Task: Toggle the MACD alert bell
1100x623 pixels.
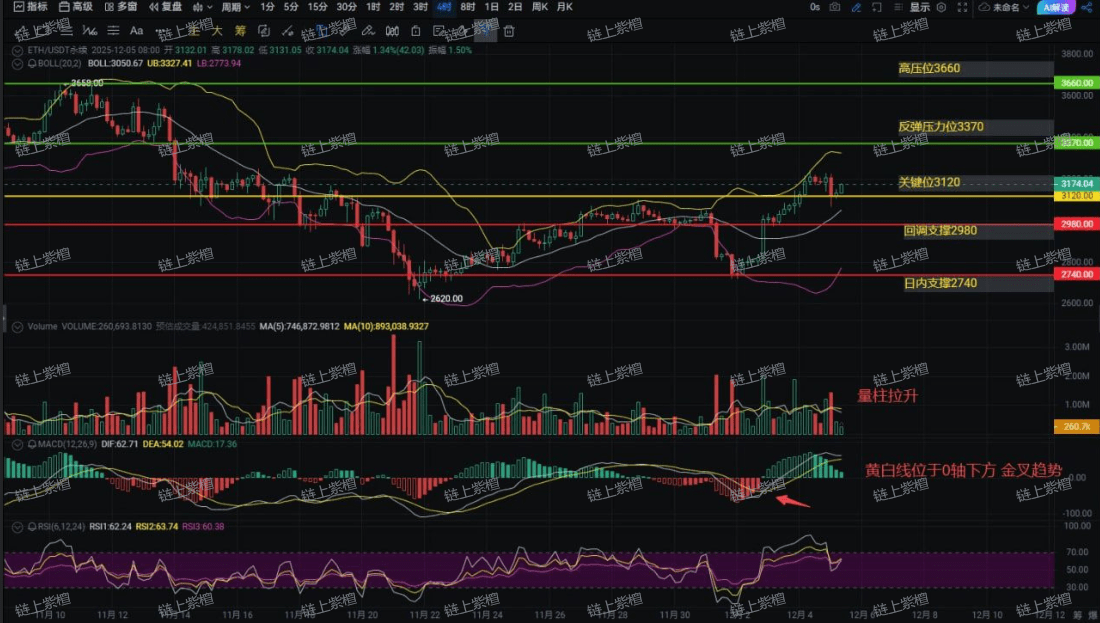Action: tap(32, 444)
